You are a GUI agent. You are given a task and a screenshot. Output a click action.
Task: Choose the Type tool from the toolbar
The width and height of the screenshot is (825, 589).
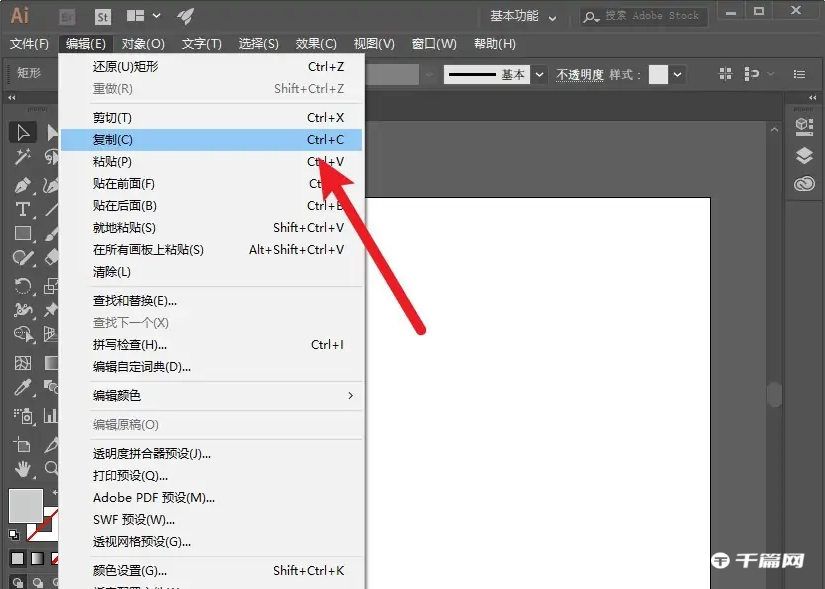pos(21,210)
